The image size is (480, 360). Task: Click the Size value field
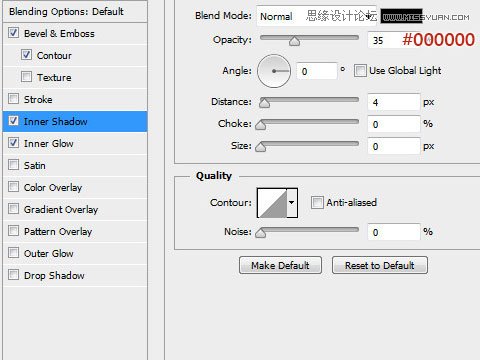[394, 146]
